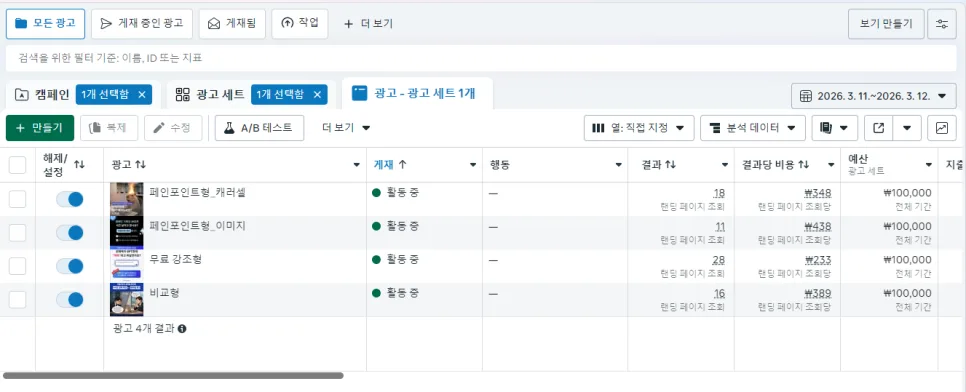966x392 pixels.
Task: Click the result value 18
Action: coord(719,193)
